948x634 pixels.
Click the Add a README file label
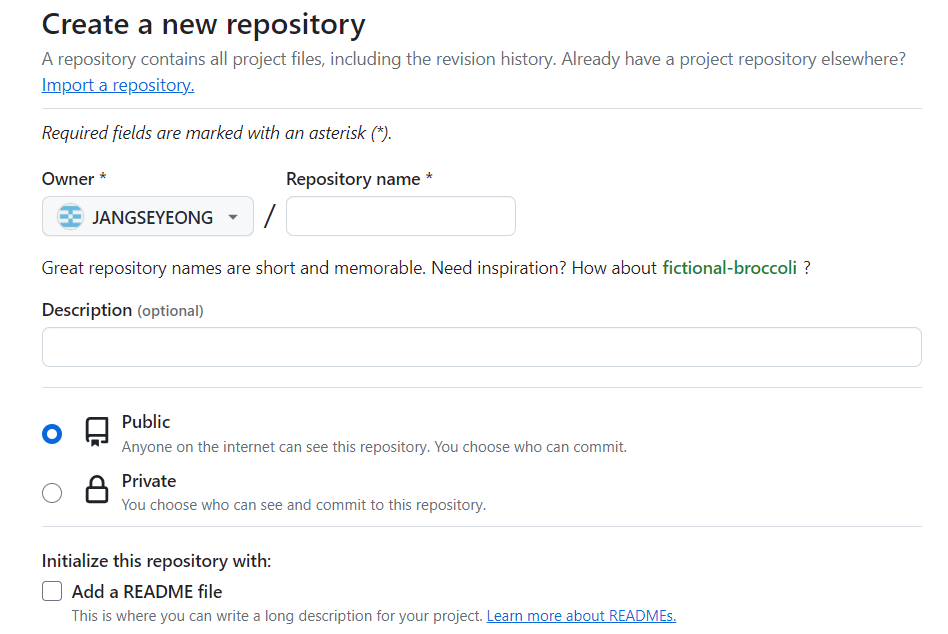[x=147, y=592]
